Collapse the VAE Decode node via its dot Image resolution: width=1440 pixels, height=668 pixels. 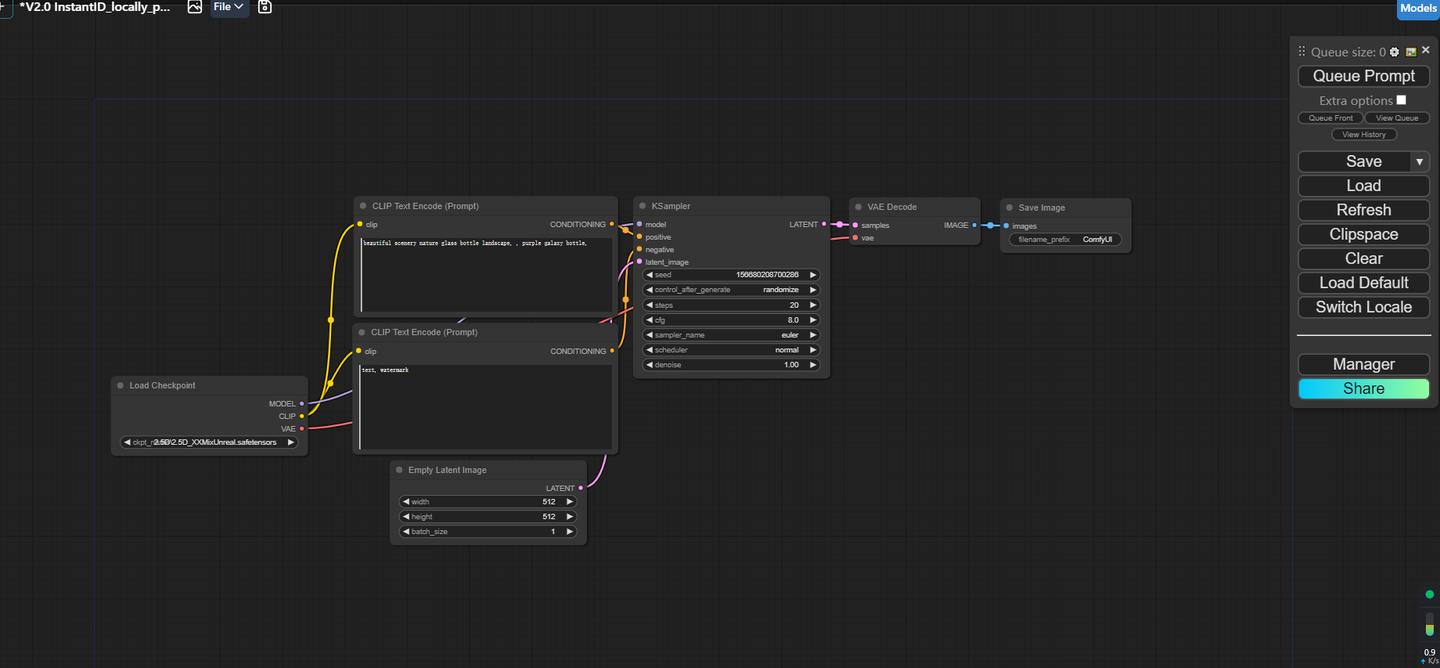point(858,207)
